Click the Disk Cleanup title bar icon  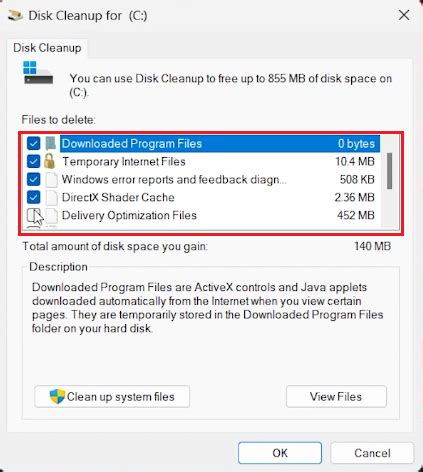[x=15, y=15]
